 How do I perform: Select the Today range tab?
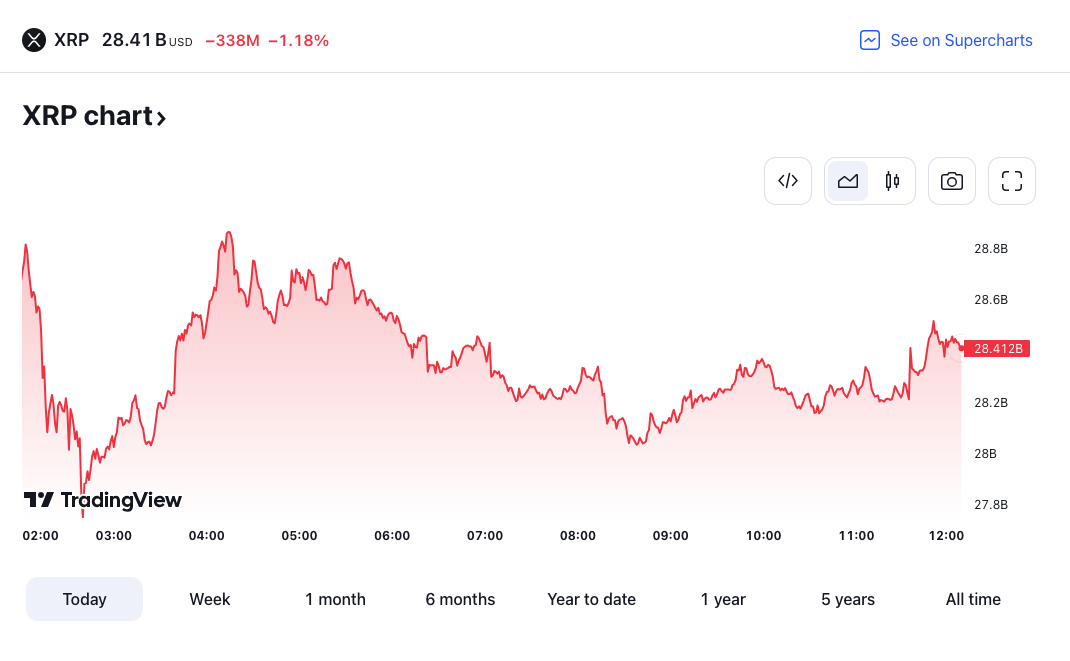pos(85,599)
